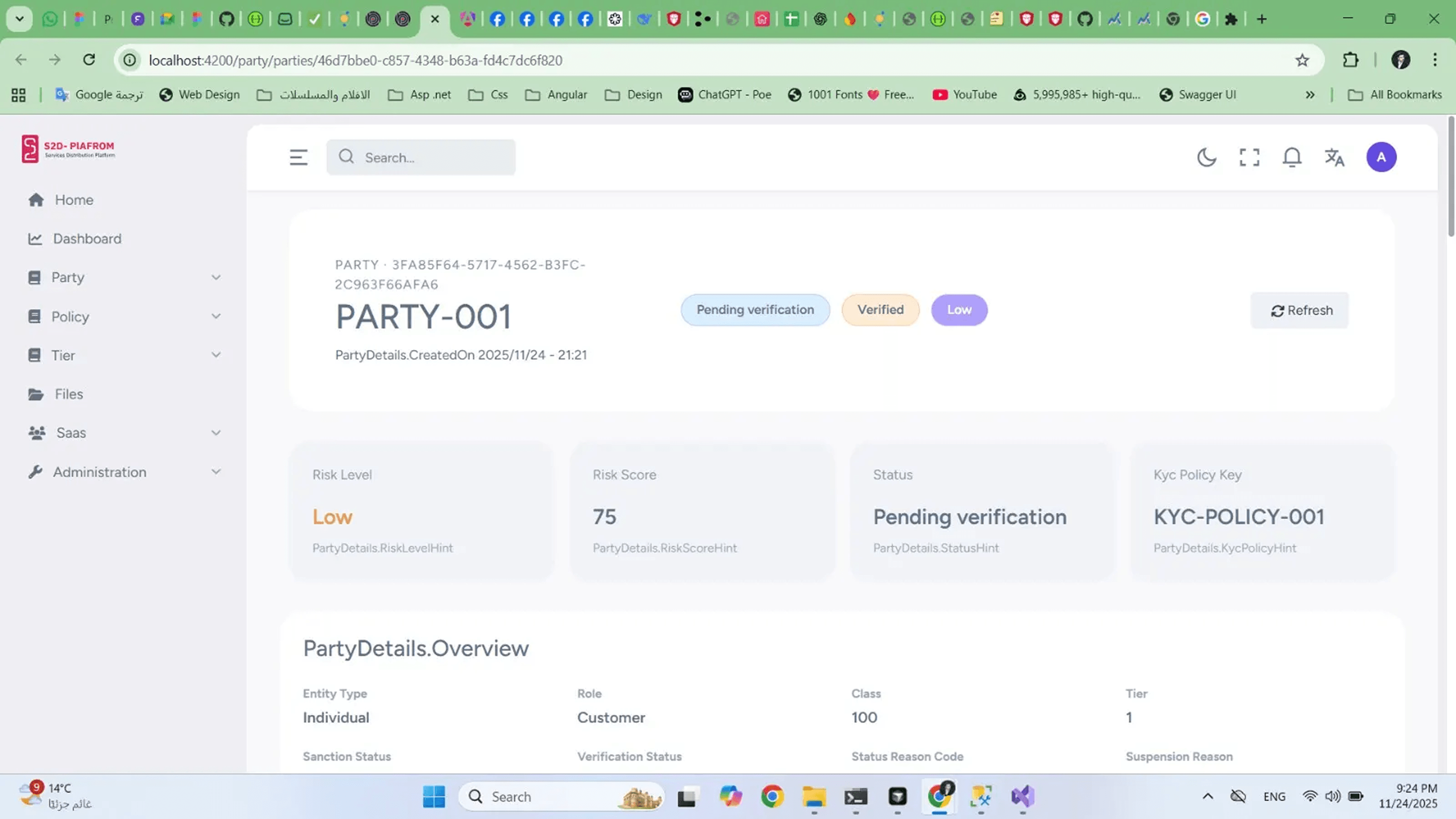The image size is (1456, 819).
Task: Click the Pending verification status badge
Action: (754, 310)
